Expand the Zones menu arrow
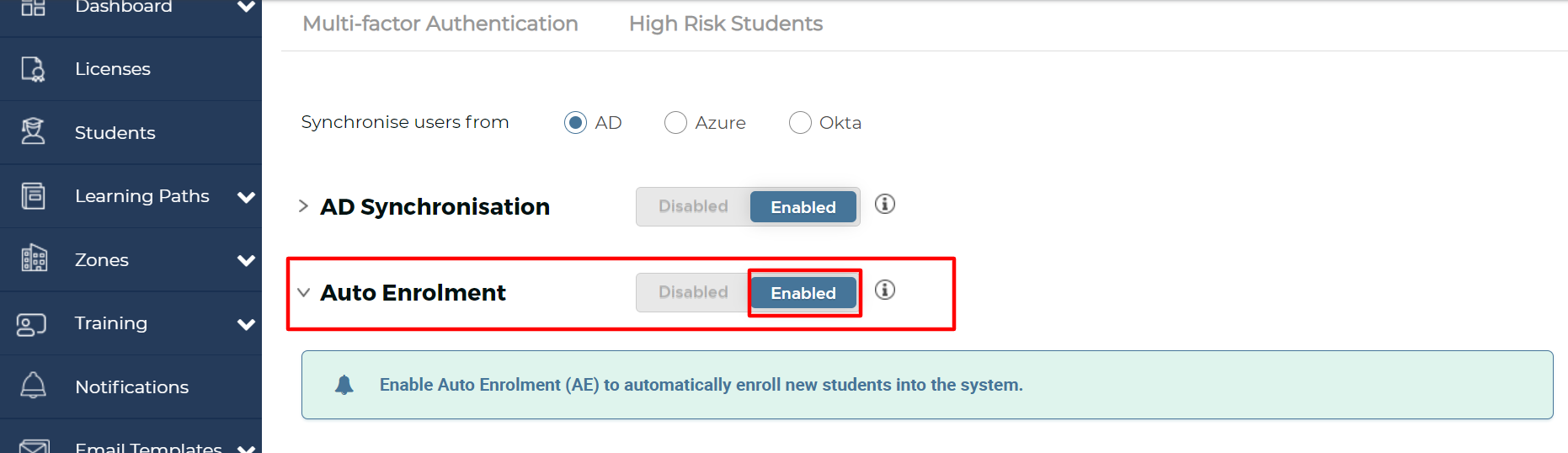The width and height of the screenshot is (1568, 453). (x=246, y=260)
